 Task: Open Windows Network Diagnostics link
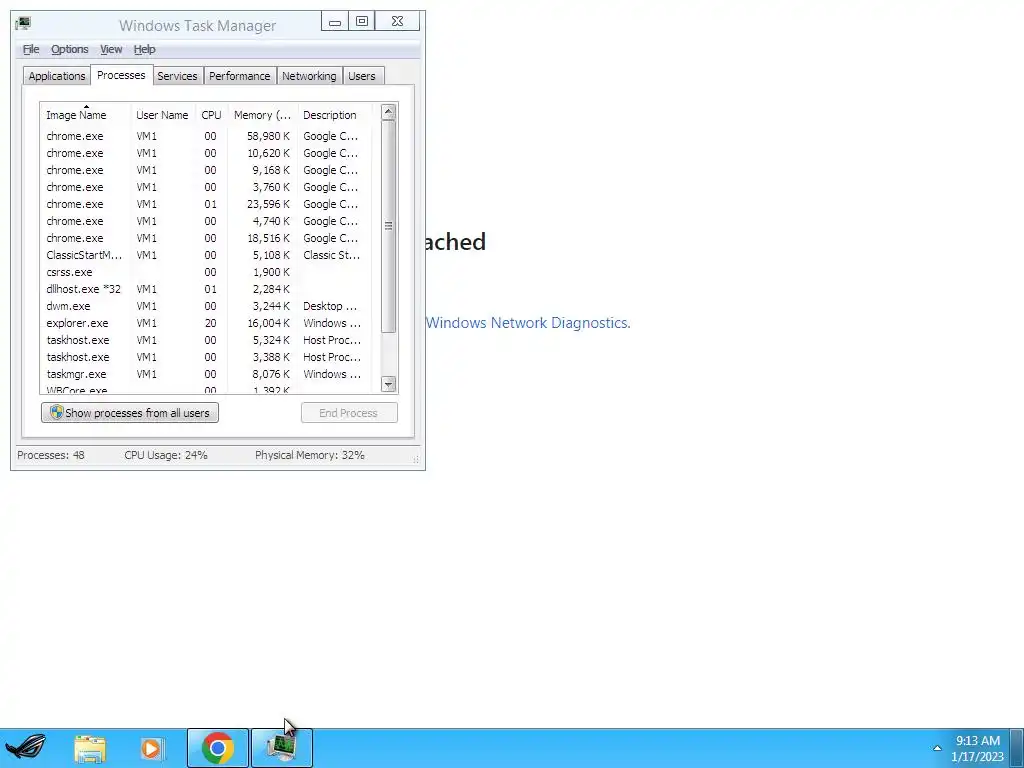click(x=528, y=323)
